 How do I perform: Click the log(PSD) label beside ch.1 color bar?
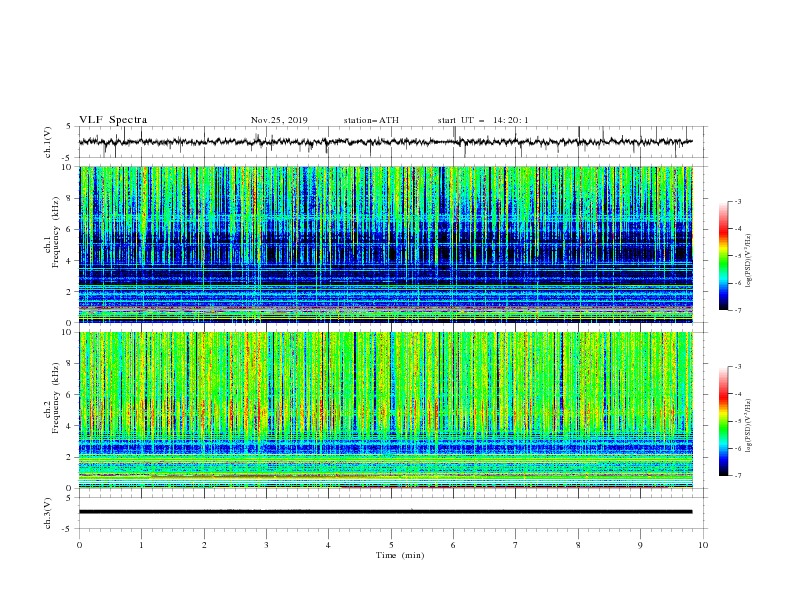(x=749, y=261)
